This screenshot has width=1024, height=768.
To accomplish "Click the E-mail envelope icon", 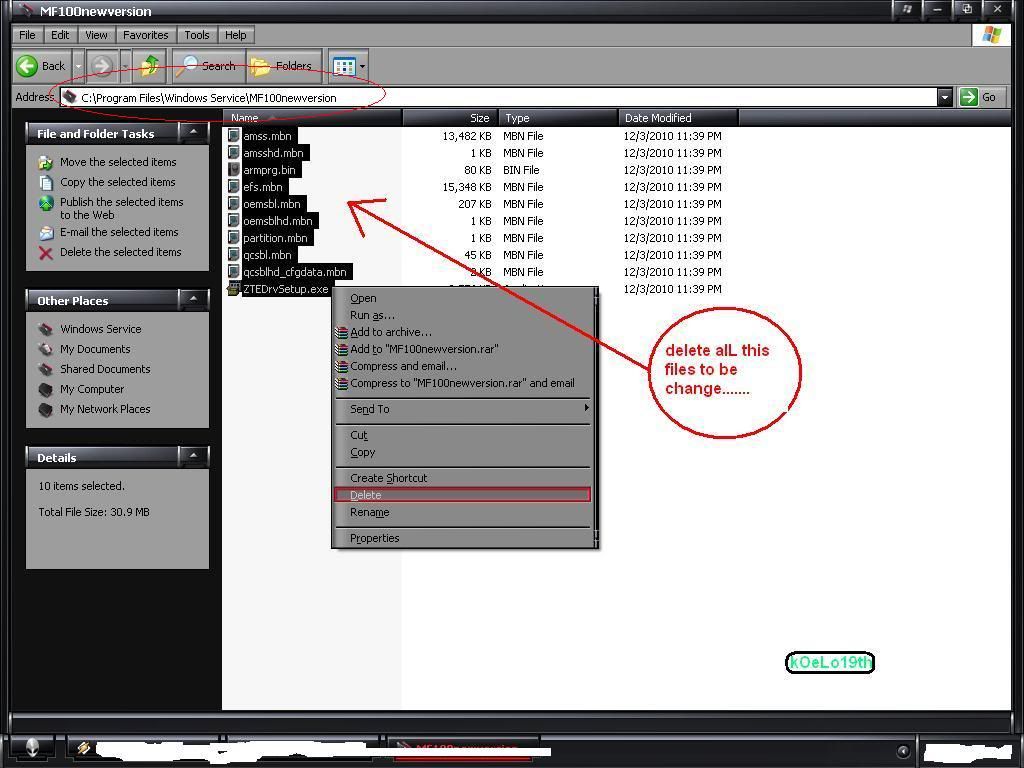I will [46, 232].
